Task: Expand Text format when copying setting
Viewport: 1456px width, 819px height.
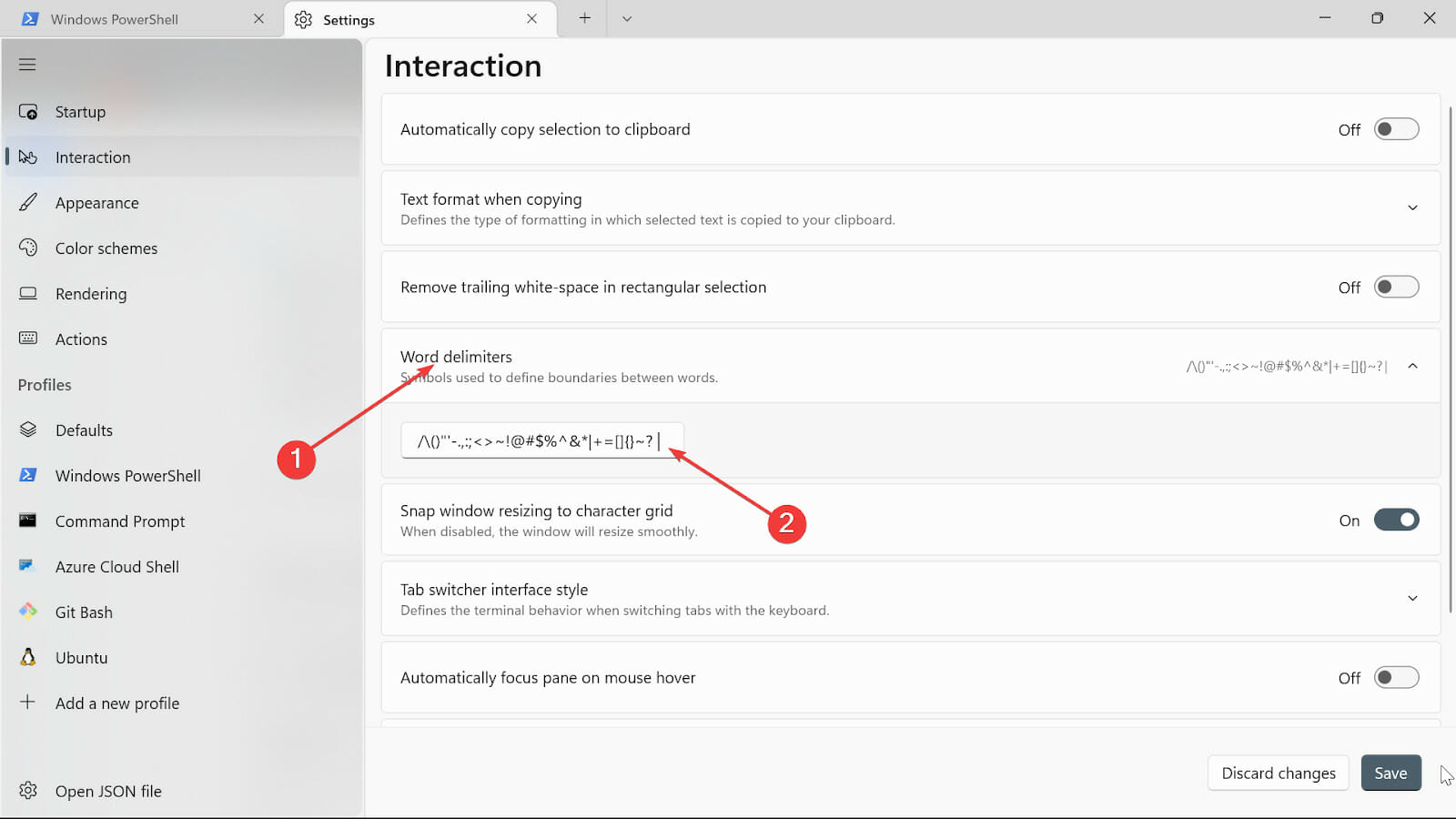Action: click(1412, 207)
